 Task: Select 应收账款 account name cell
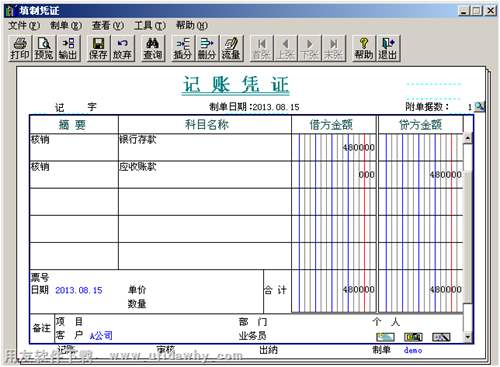point(205,175)
